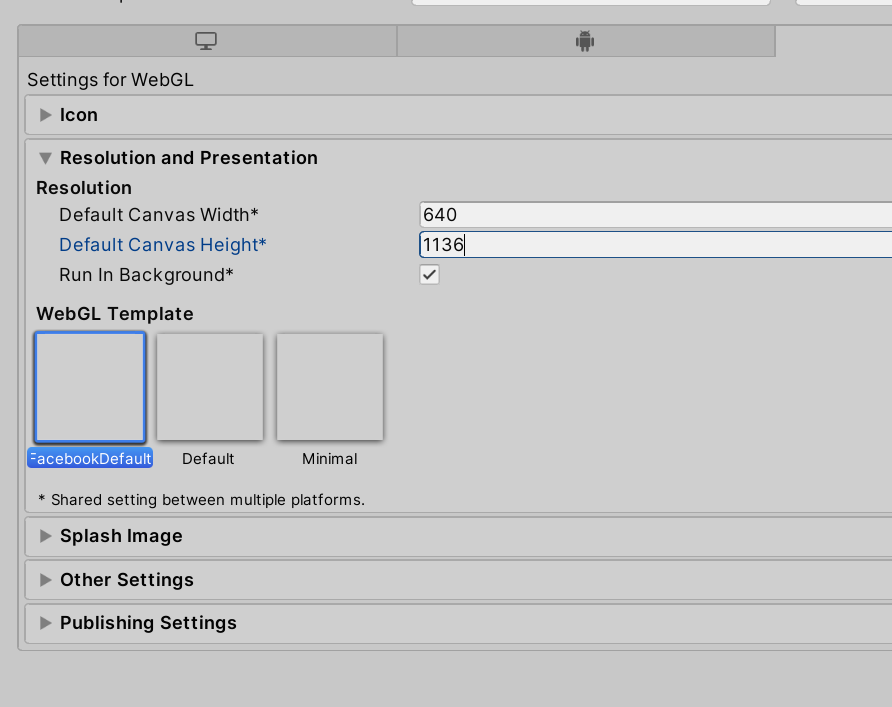Switch to the Standalone platform tab icon
This screenshot has width=892, height=707.
(x=205, y=41)
